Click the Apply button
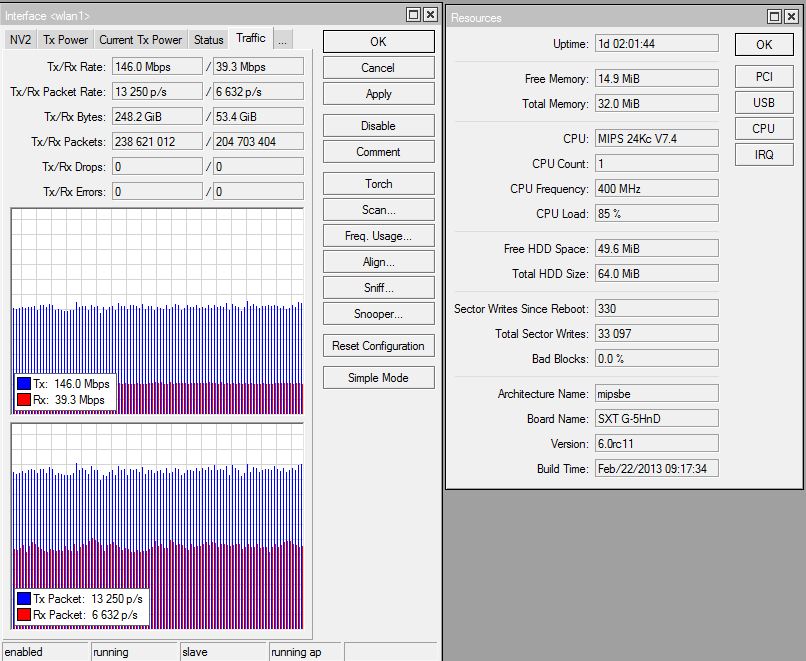 (378, 94)
